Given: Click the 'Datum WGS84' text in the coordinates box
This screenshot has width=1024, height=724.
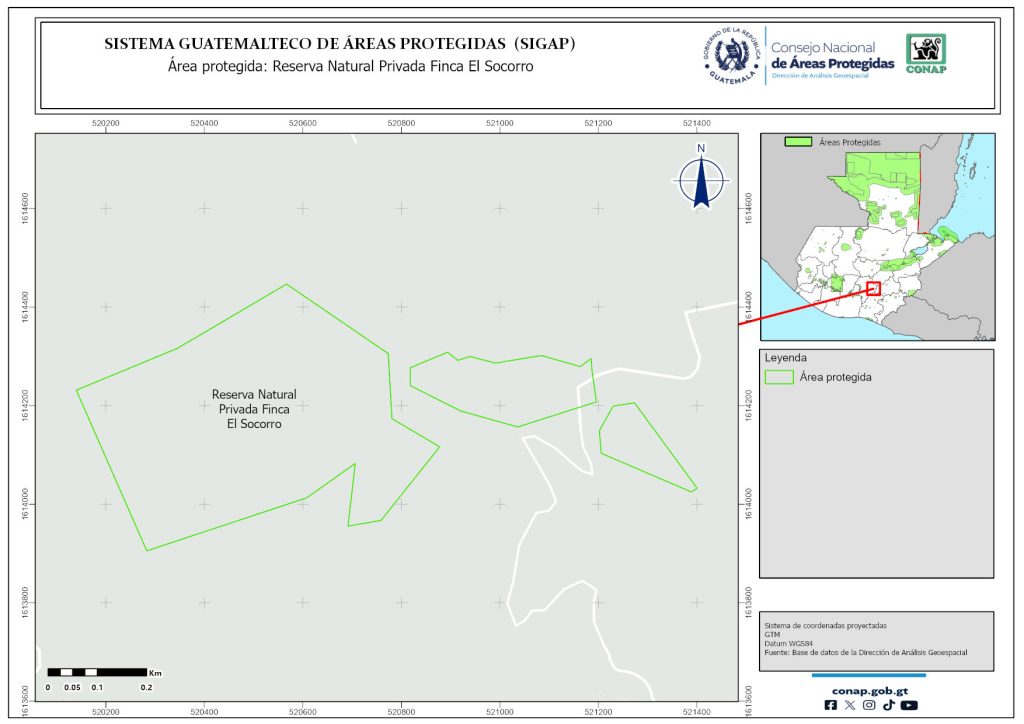Looking at the screenshot, I should pos(785,644).
